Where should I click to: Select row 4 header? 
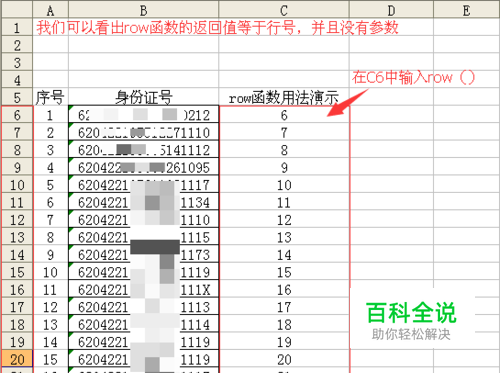click(x=17, y=80)
